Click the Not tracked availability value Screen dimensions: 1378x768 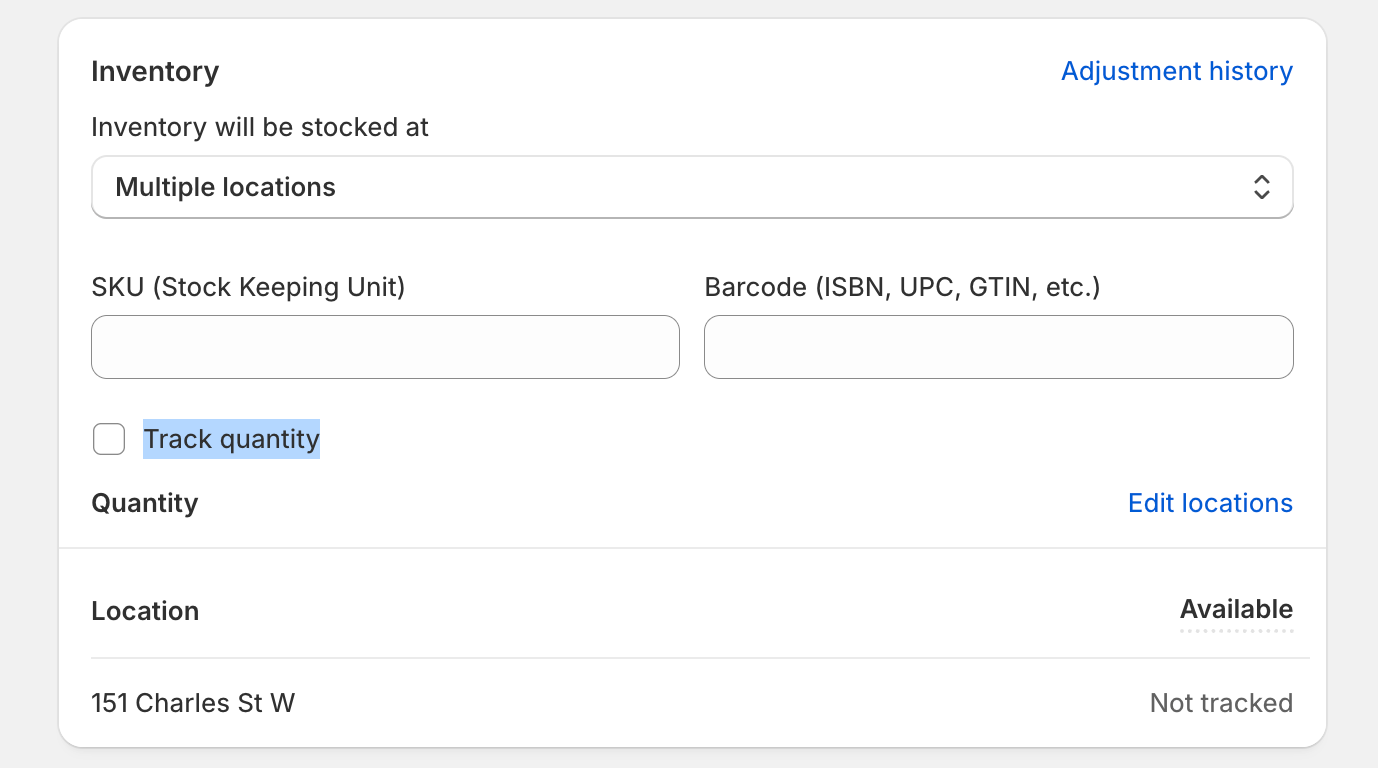pyautogui.click(x=1221, y=703)
